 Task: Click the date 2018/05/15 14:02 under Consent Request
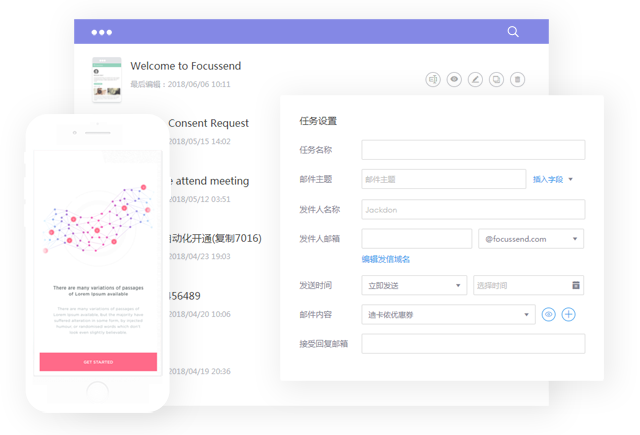(200, 142)
